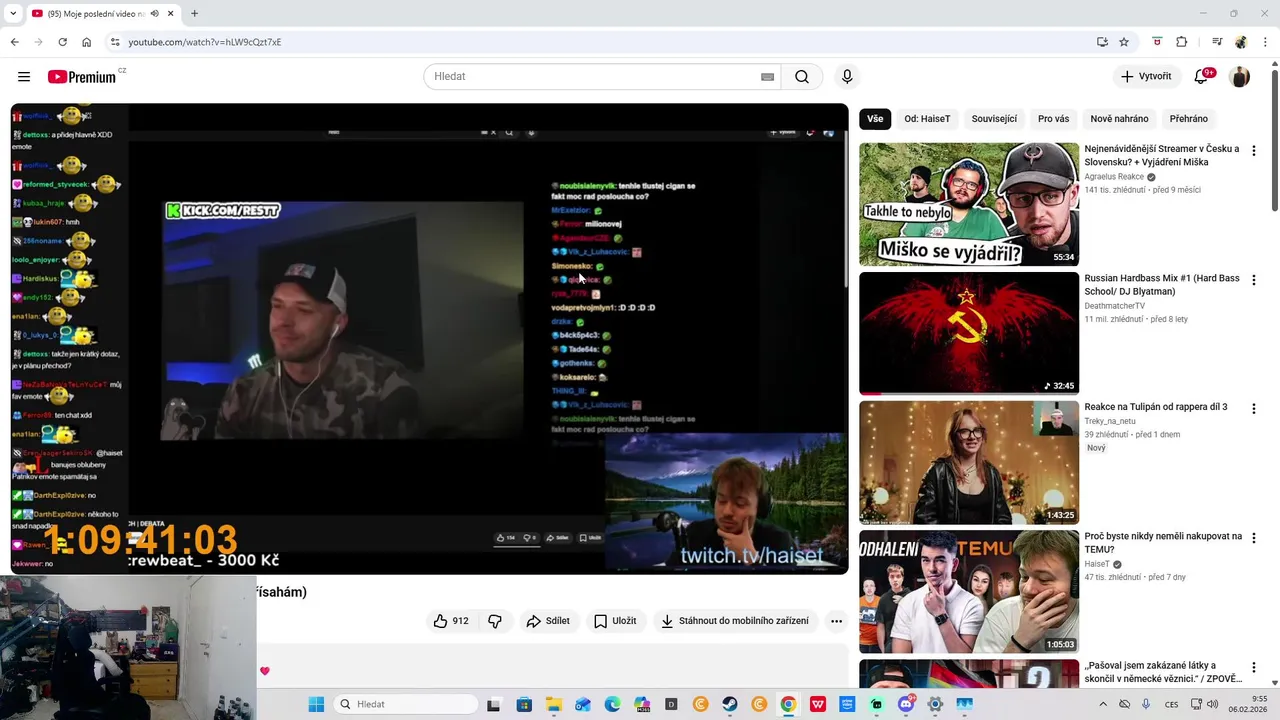The height and width of the screenshot is (720, 1280).
Task: View site information icon in address bar
Action: coord(115,42)
